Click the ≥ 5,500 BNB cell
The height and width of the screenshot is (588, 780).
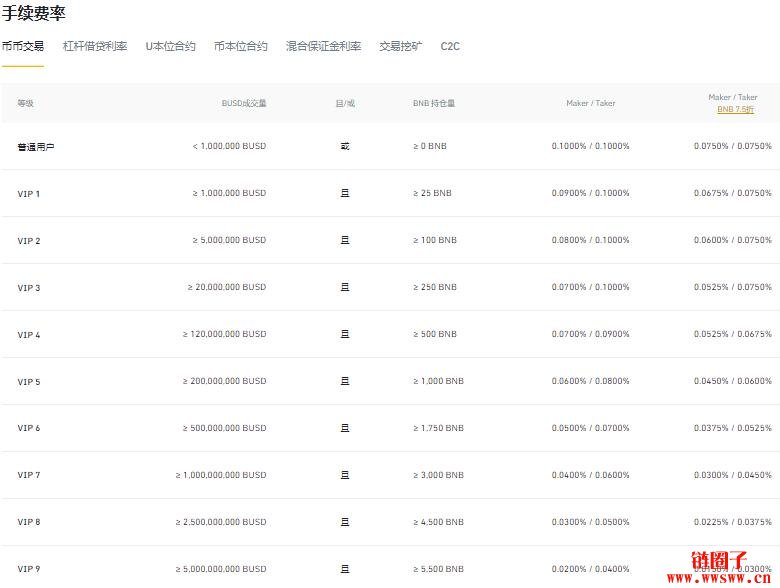click(x=438, y=569)
